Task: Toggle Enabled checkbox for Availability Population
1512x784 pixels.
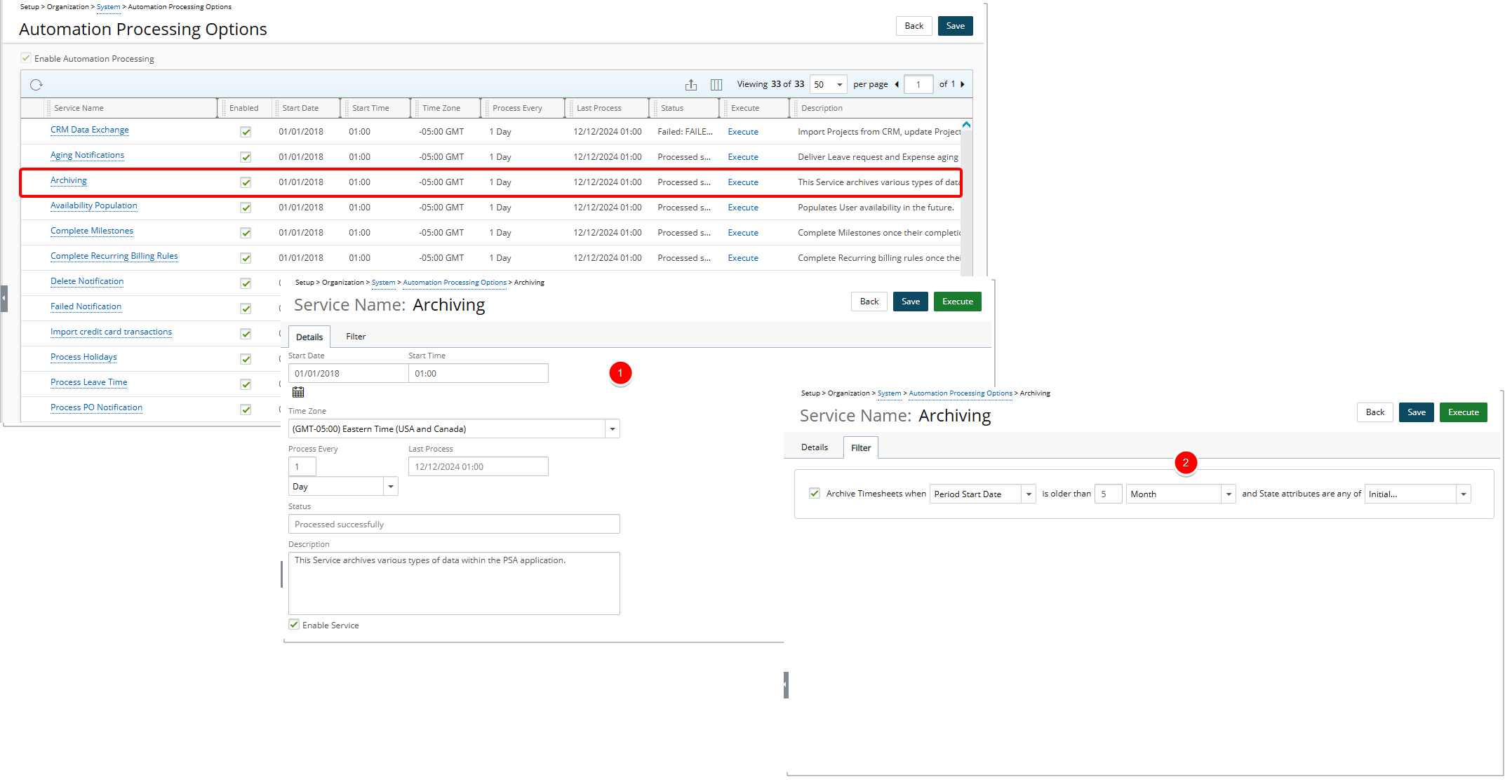Action: [x=246, y=208]
